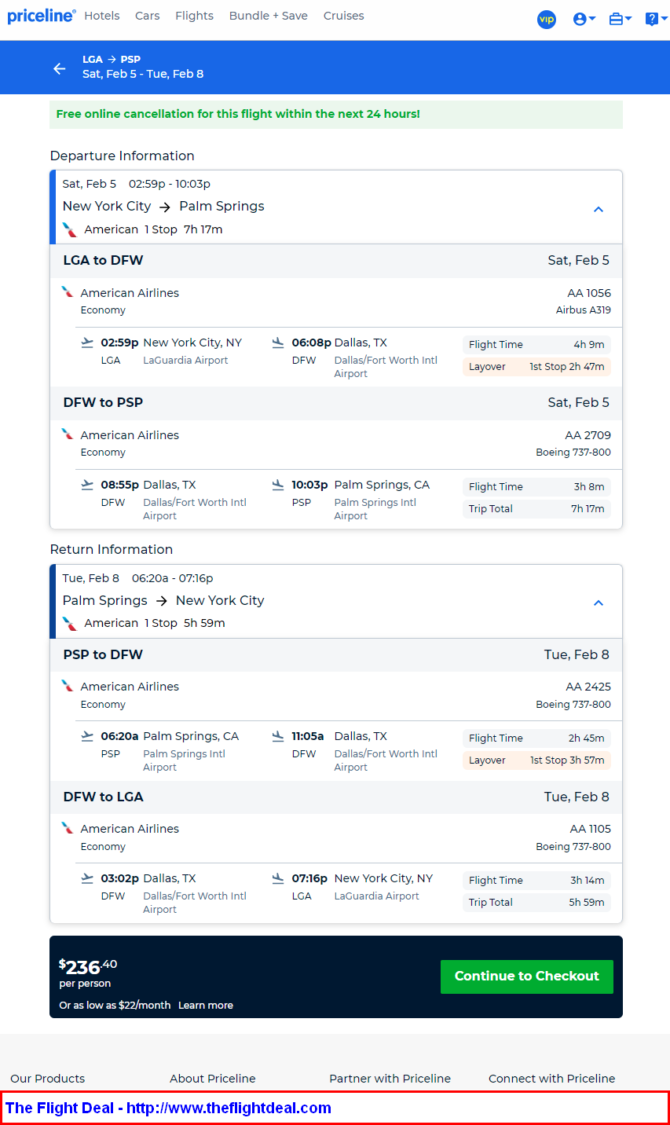
Task: Click the Learn more financing link
Action: [206, 1005]
